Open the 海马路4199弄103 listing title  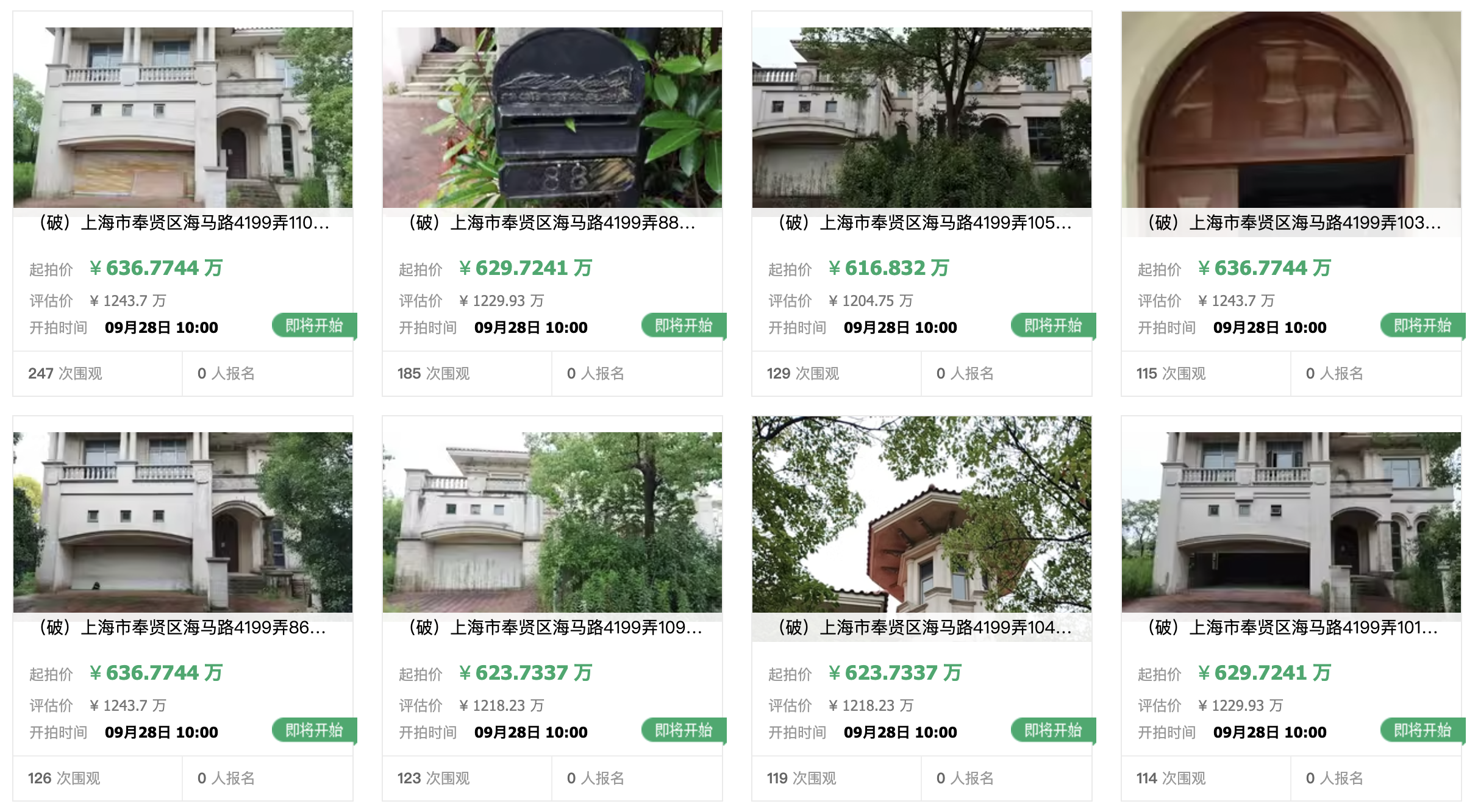[1291, 223]
